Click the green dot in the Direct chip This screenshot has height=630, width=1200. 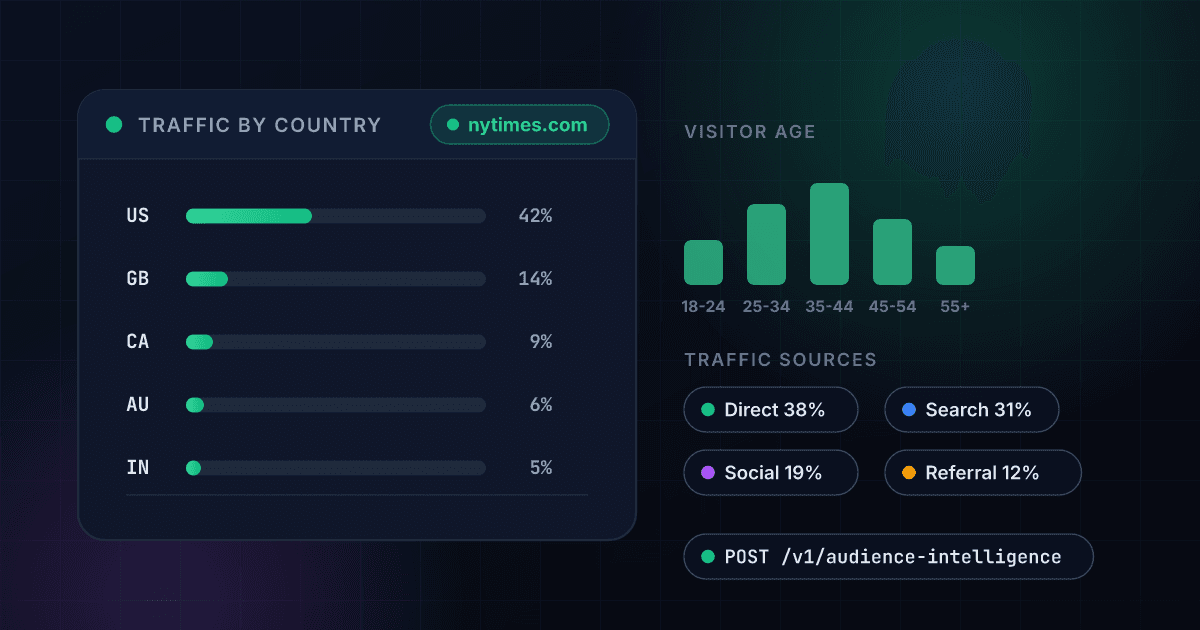708,410
